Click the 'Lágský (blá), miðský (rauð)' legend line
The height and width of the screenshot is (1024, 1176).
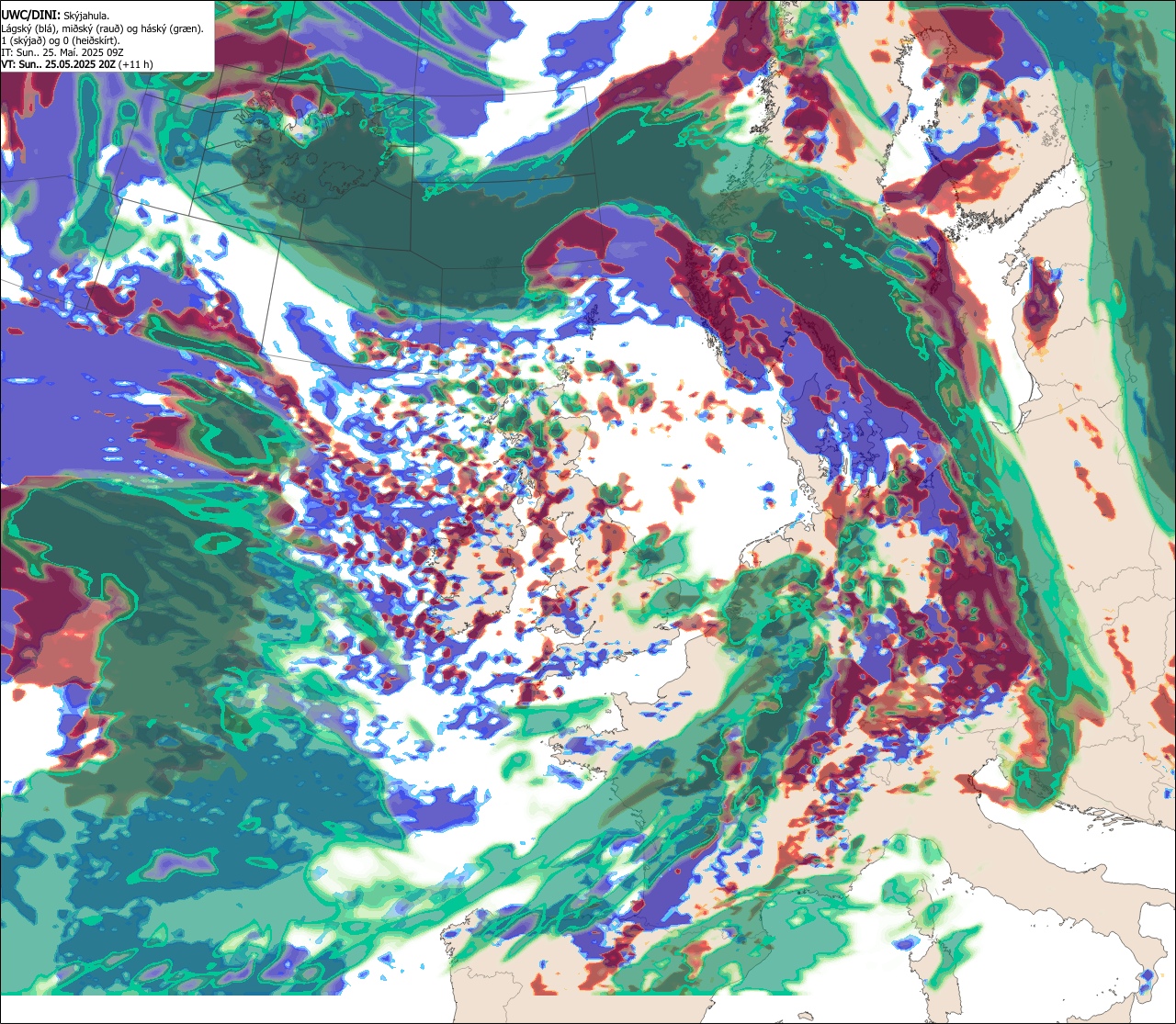coord(103,28)
